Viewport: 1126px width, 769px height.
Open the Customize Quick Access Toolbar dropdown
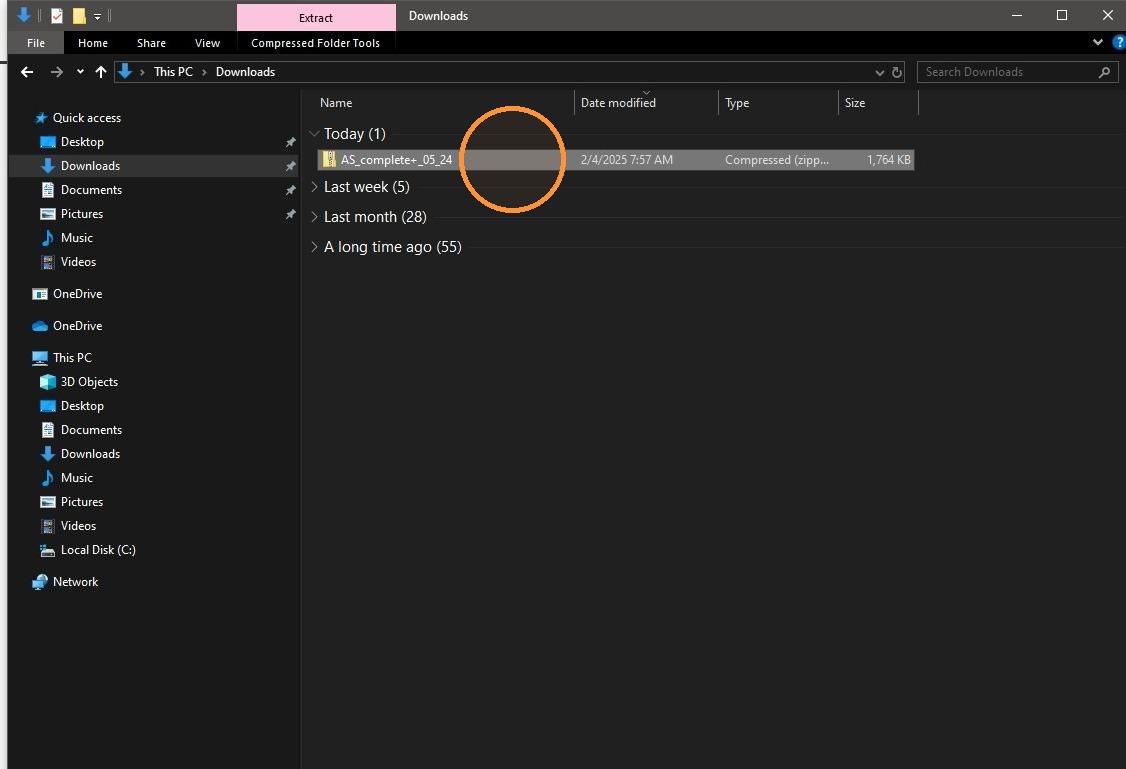pyautogui.click(x=98, y=16)
